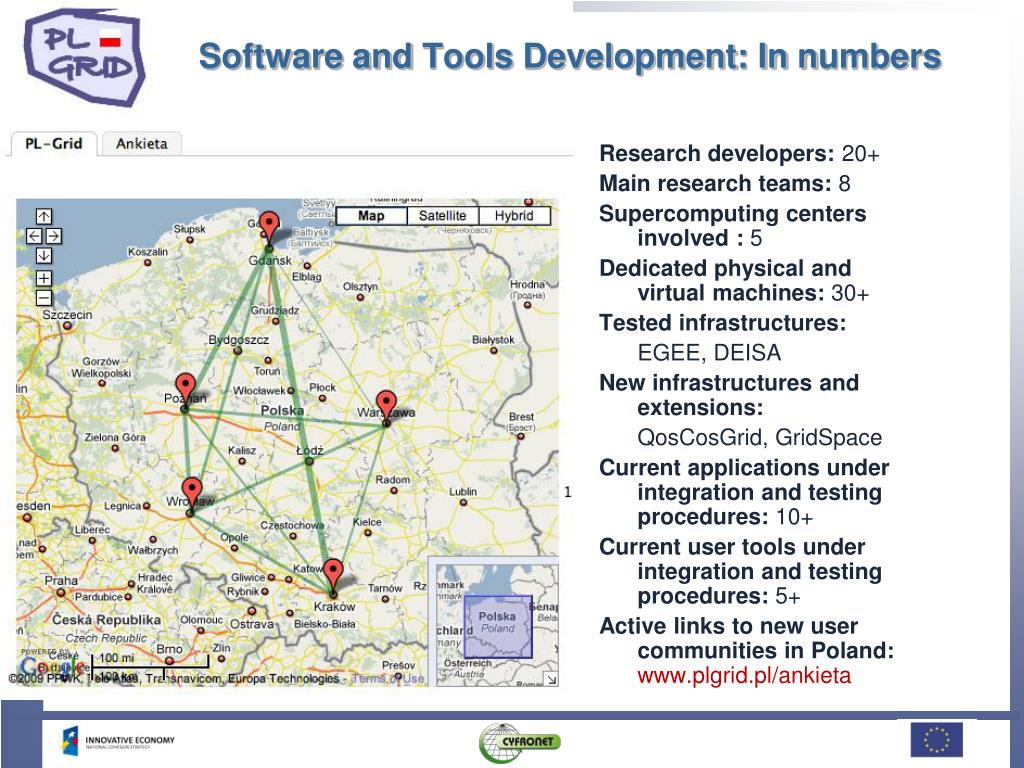Click the Zielona Góra label on map
This screenshot has width=1024, height=768.
(115, 437)
